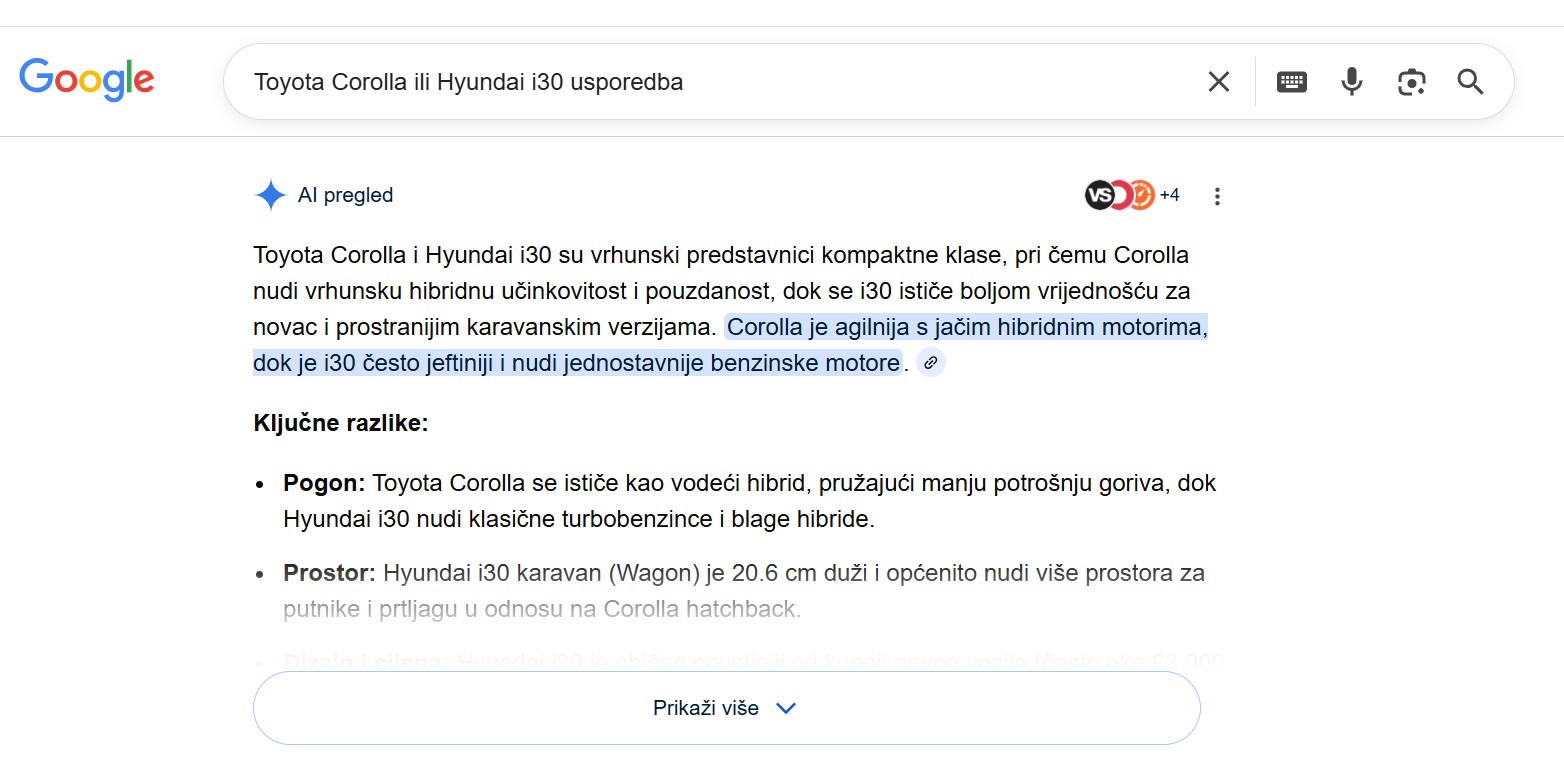This screenshot has height=766, width=1564.
Task: Click the magnifying glass to search
Action: point(1470,82)
